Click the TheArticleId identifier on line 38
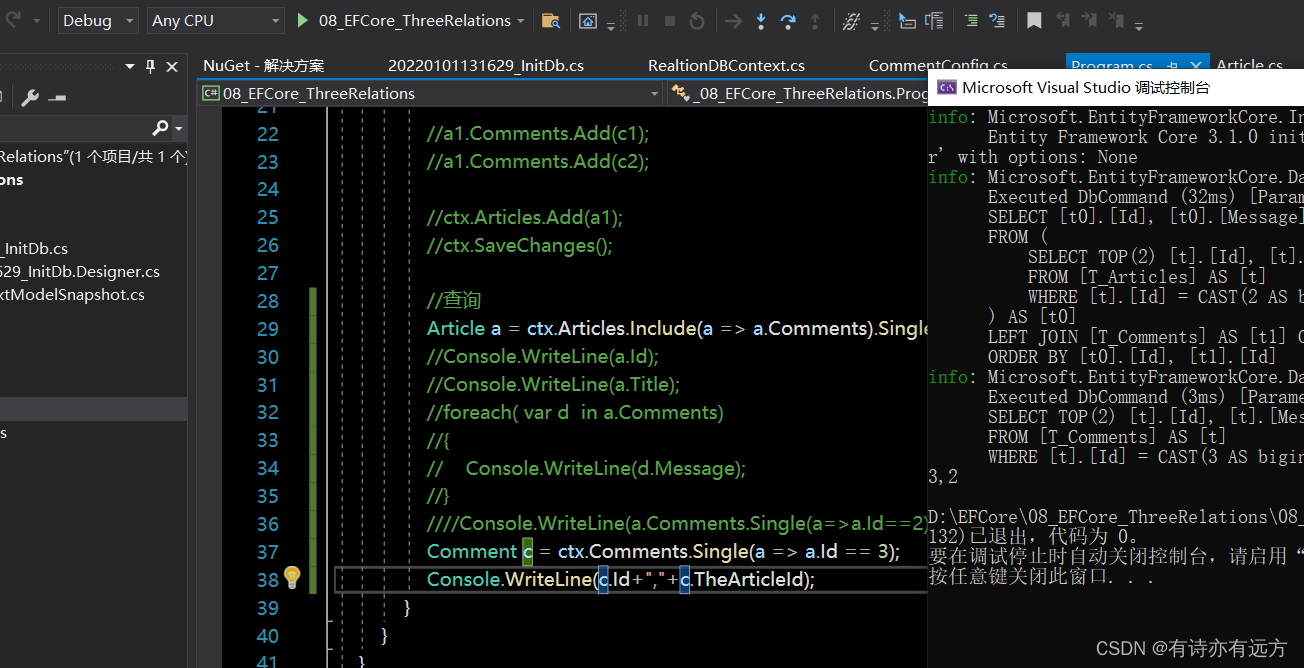The width and height of the screenshot is (1304, 668). click(x=749, y=579)
